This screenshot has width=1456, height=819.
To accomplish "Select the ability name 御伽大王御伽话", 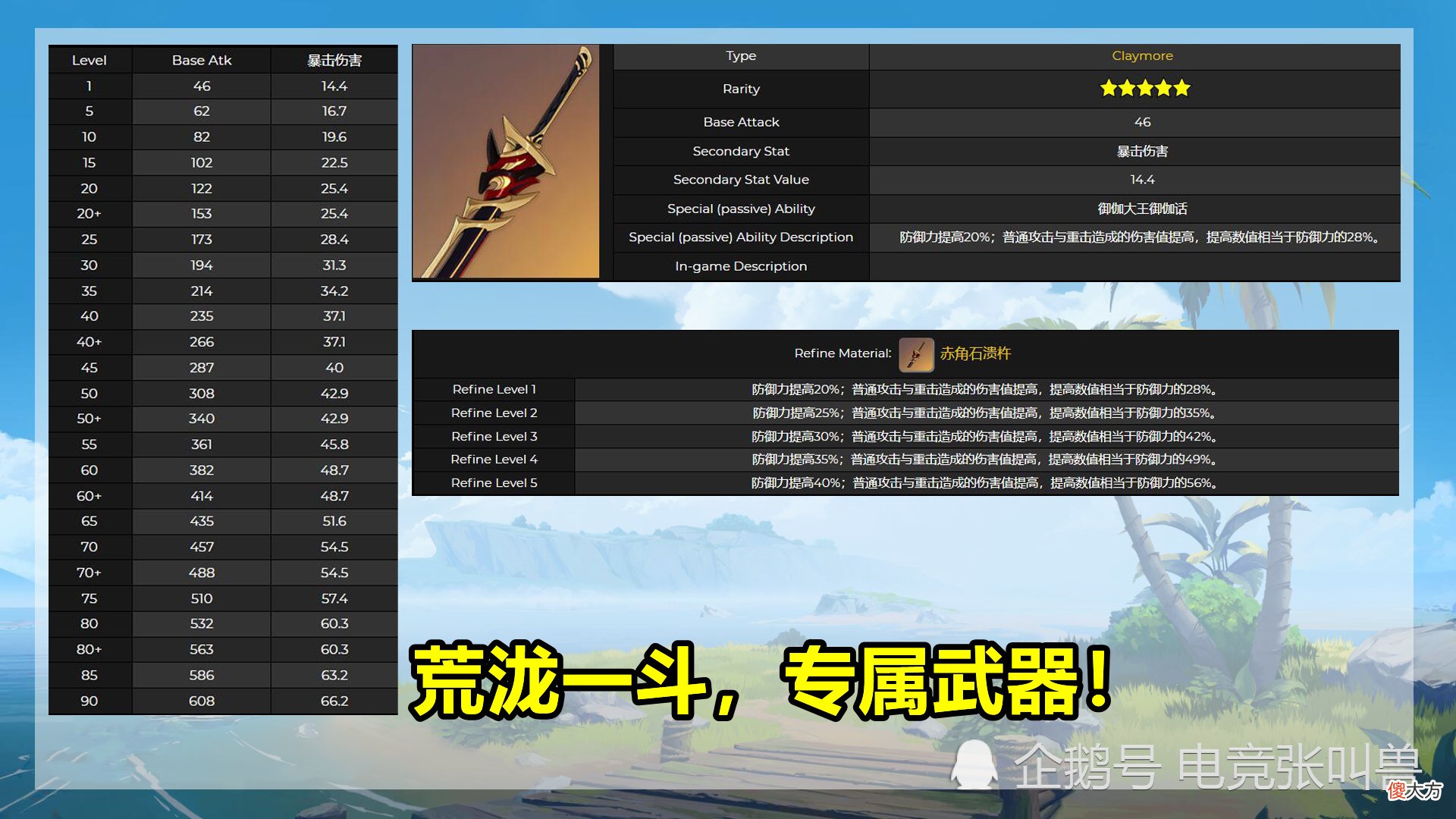I will (1142, 209).
